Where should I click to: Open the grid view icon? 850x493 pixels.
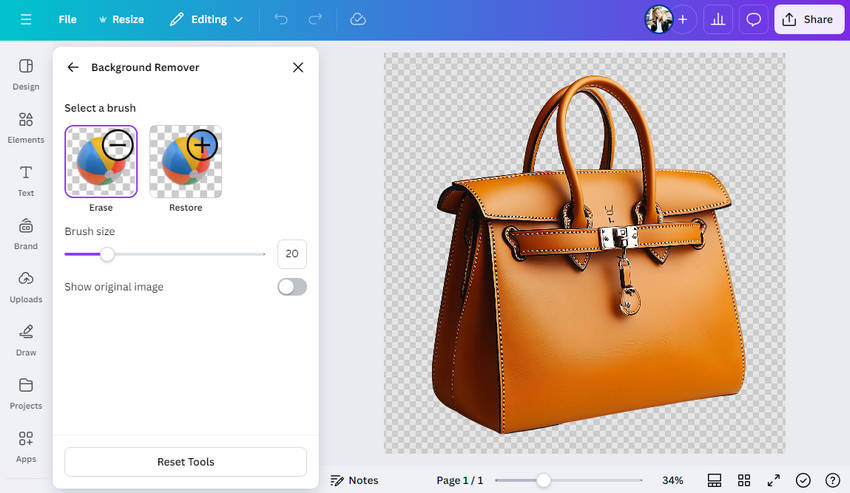[744, 481]
